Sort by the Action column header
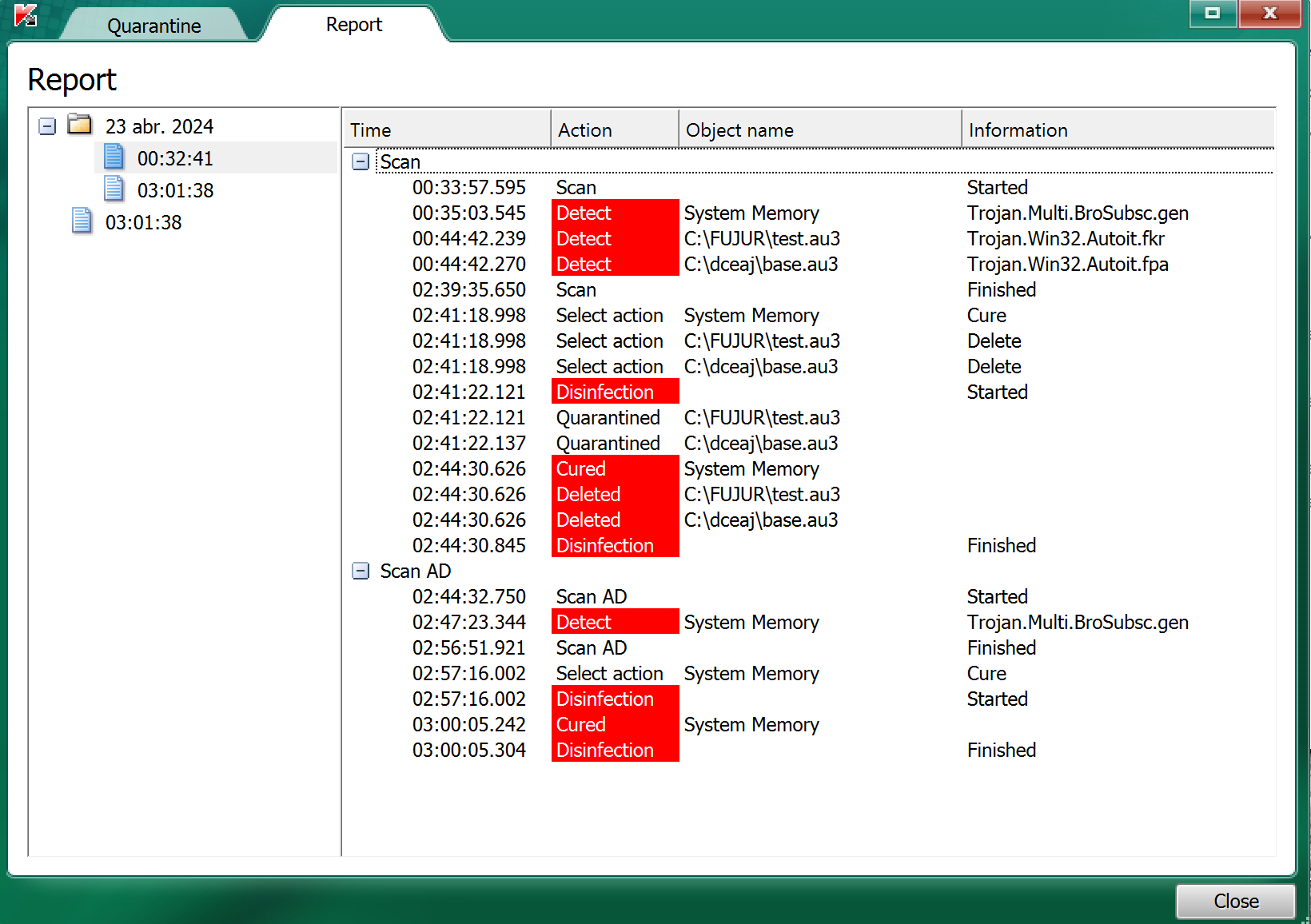 (x=615, y=129)
